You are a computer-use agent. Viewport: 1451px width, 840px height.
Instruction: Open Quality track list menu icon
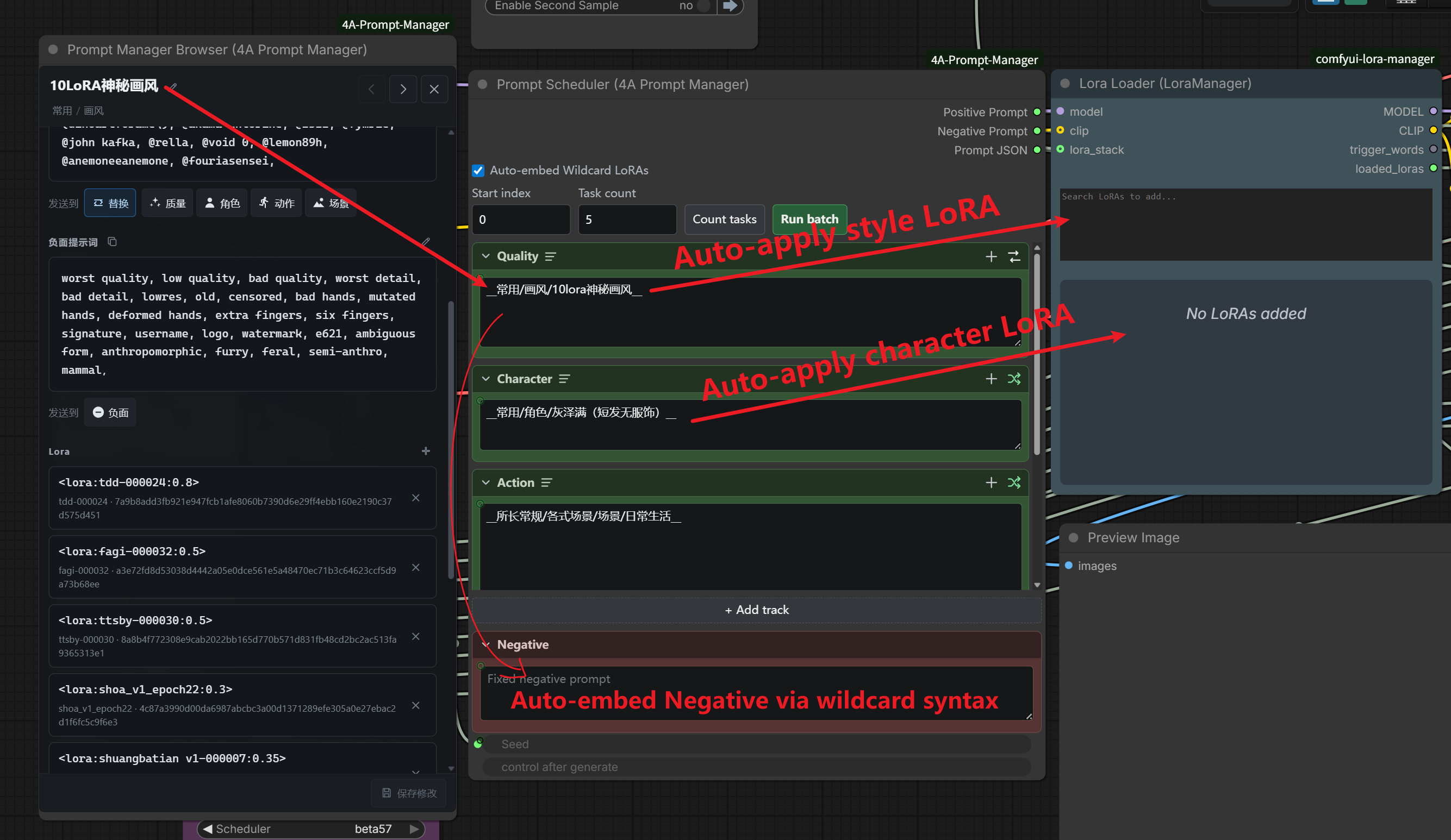[x=551, y=256]
